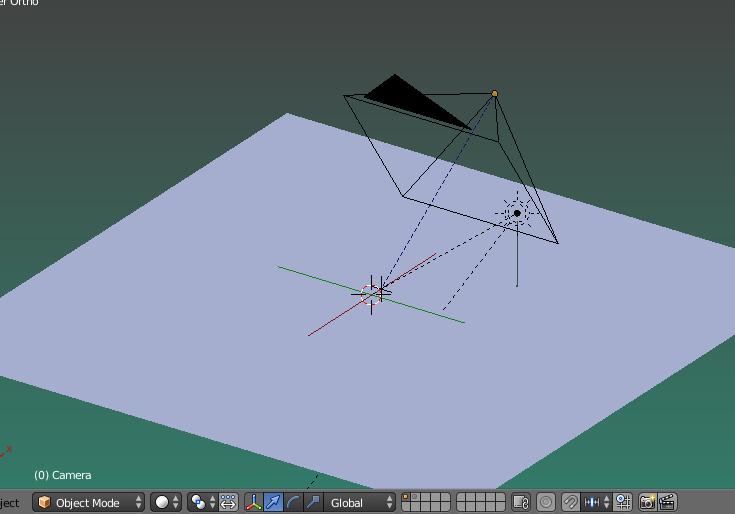Viewport: 735px width, 514px height.
Task: Open the viewport shading selector
Action: pyautogui.click(x=167, y=502)
